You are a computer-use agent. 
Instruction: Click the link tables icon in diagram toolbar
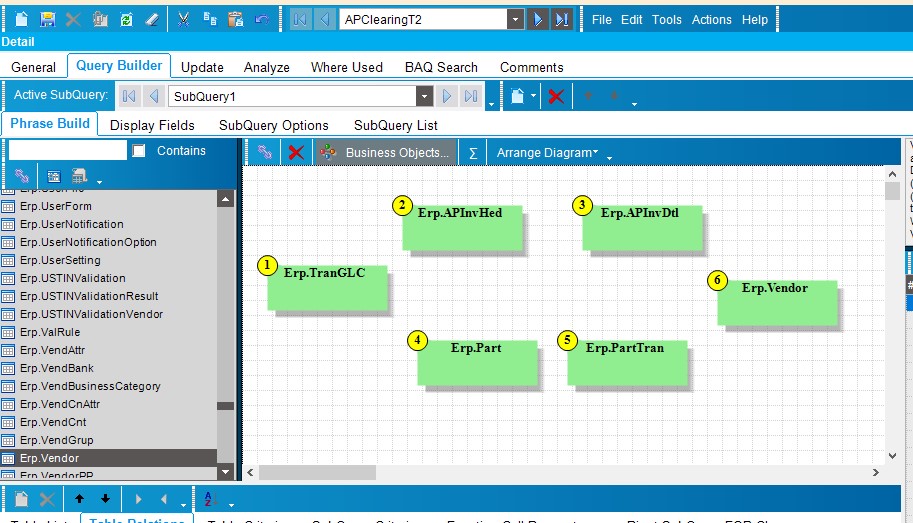[x=265, y=152]
